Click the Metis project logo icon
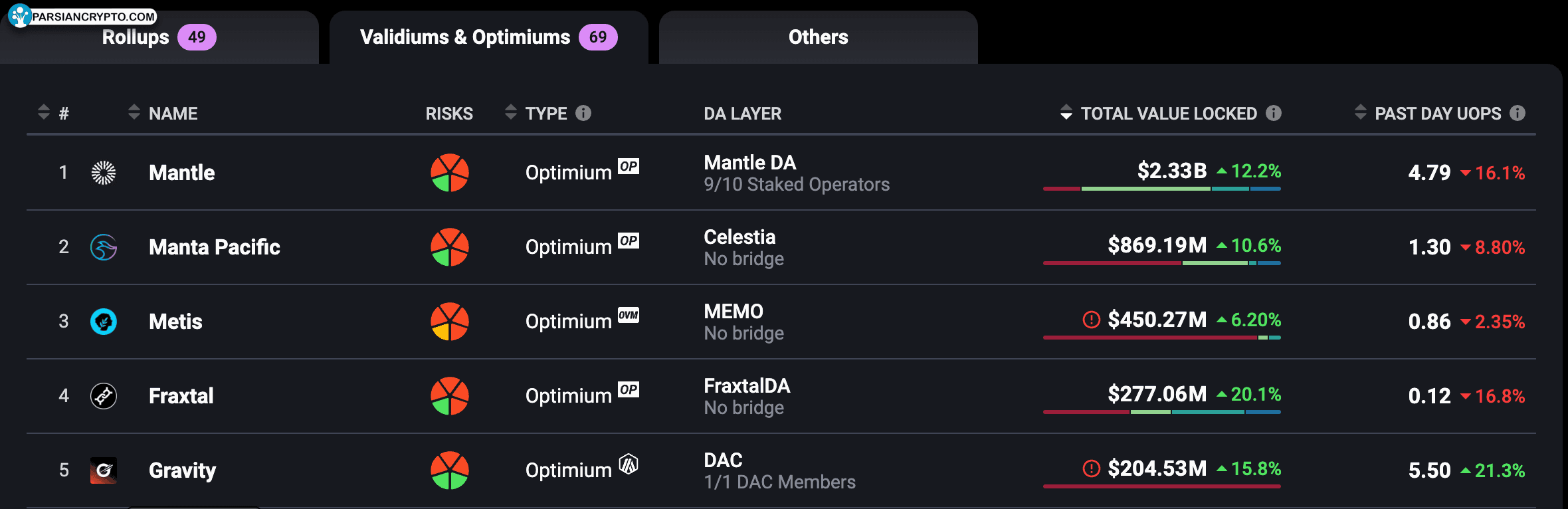1568x509 pixels. click(104, 322)
